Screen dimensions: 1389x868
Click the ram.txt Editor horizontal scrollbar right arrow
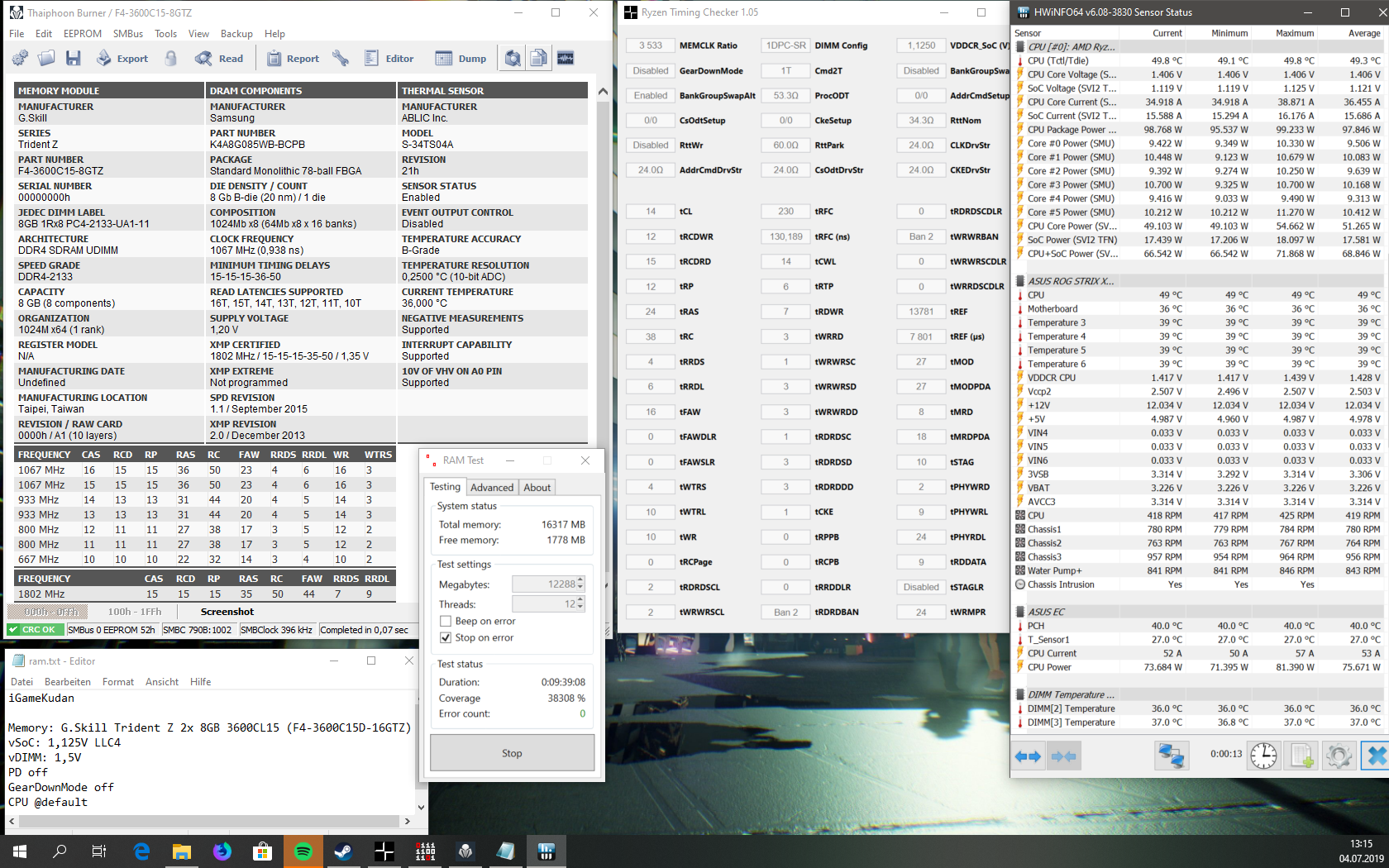[x=407, y=821]
